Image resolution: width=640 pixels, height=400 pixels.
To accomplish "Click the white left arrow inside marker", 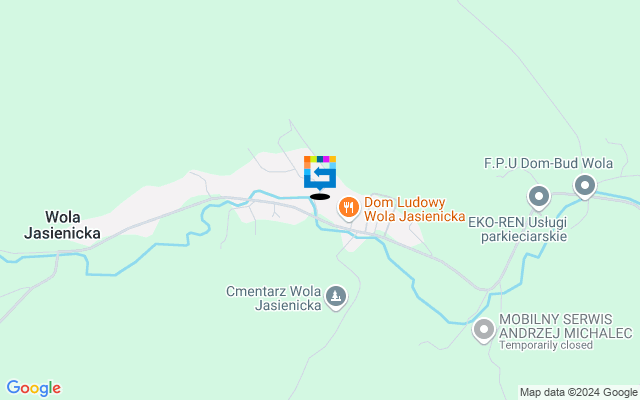I will click(x=322, y=173).
